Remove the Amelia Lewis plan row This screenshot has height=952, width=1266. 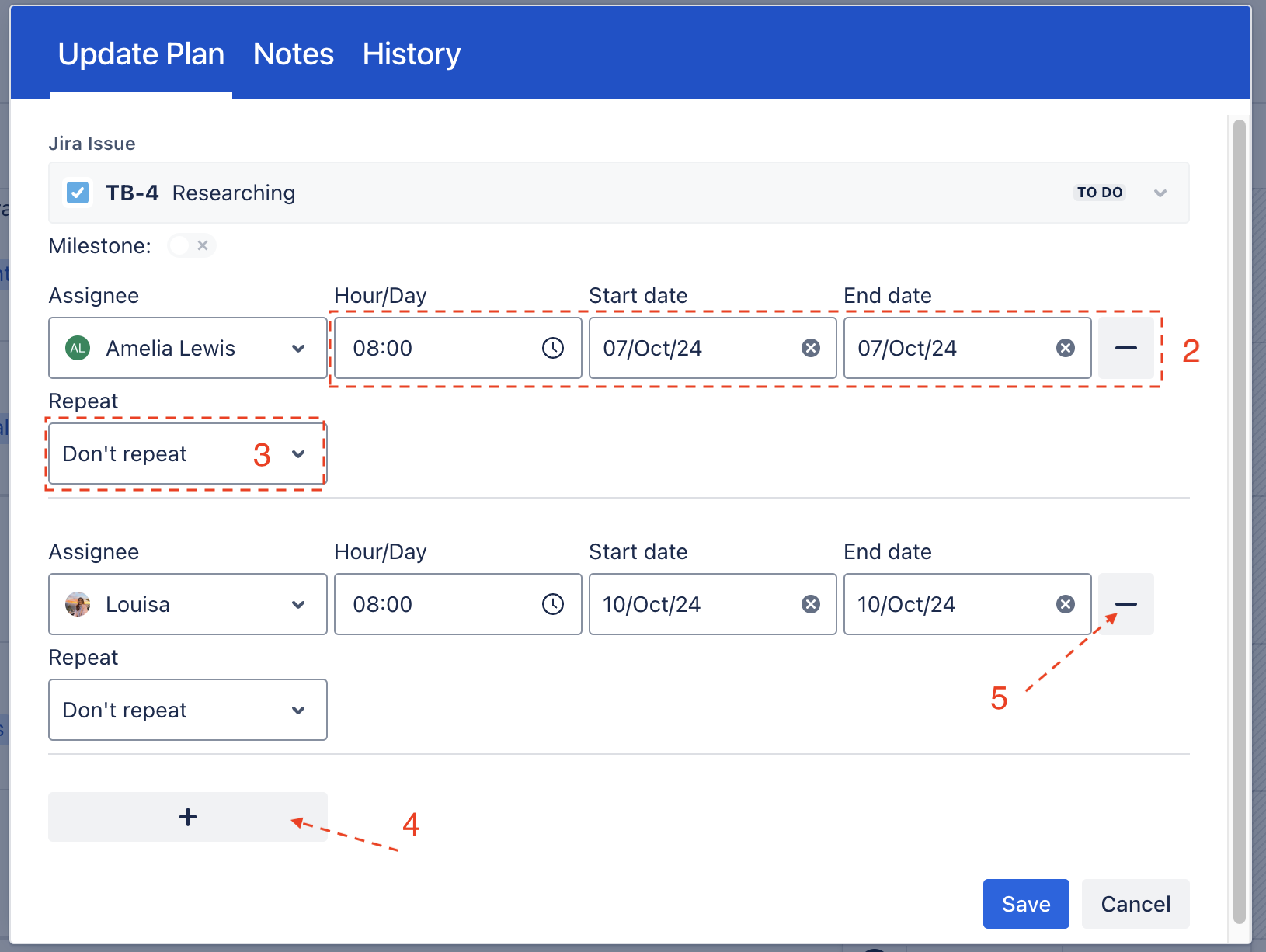point(1126,348)
